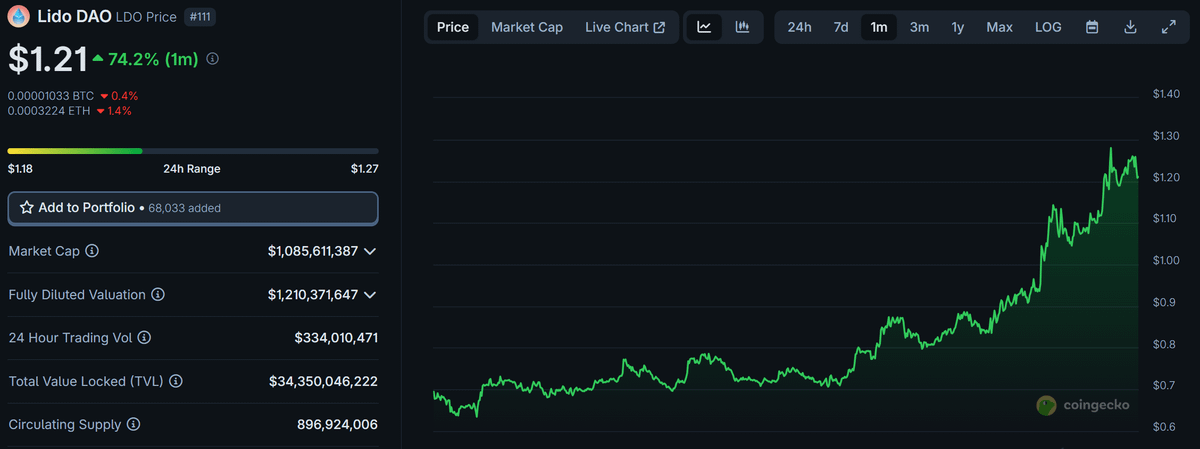Screen dimensions: 1200x449
Task: Select 3m time range
Action: [919, 27]
